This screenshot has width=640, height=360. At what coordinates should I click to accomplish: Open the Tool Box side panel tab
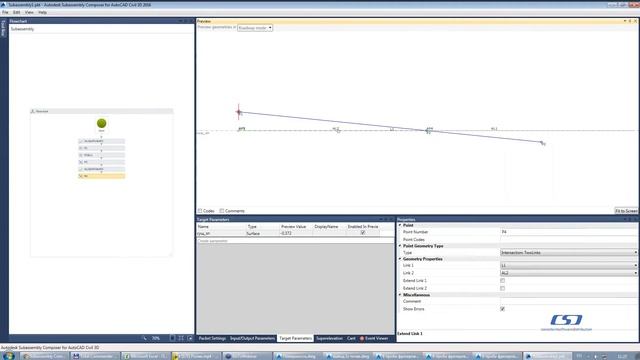[x=3, y=28]
